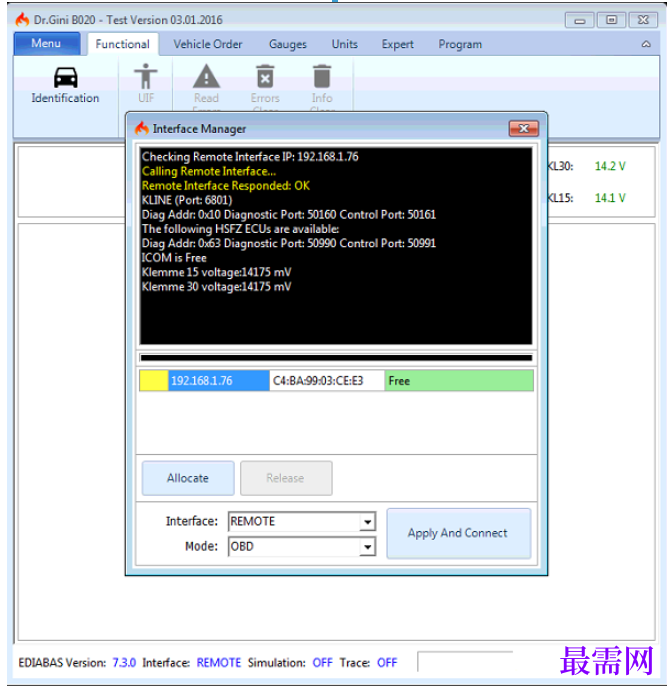The width and height of the screenshot is (672, 692).
Task: Click the Allocate button
Action: coord(188,478)
